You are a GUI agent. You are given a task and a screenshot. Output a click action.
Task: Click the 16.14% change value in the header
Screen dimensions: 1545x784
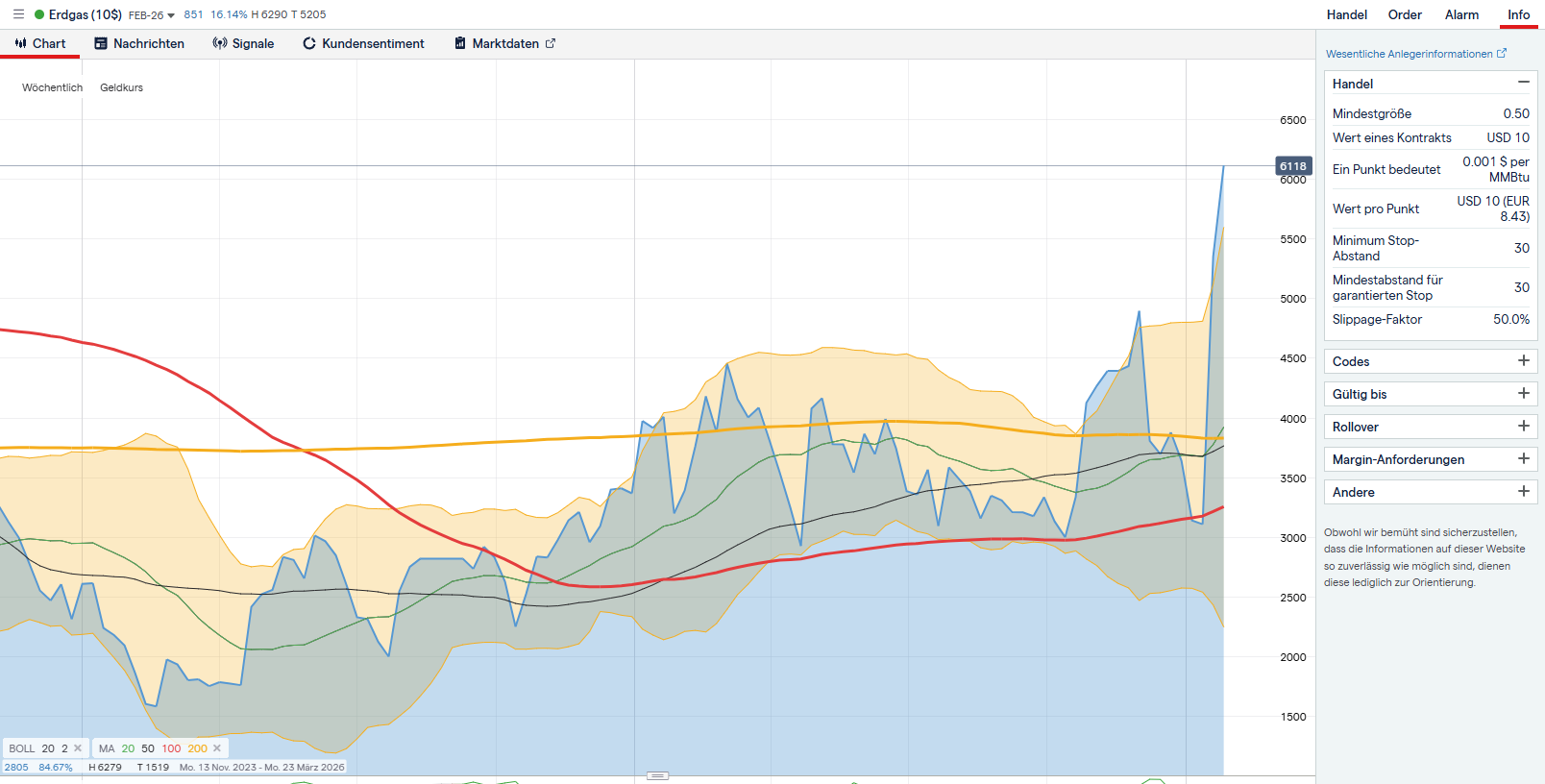tap(230, 14)
